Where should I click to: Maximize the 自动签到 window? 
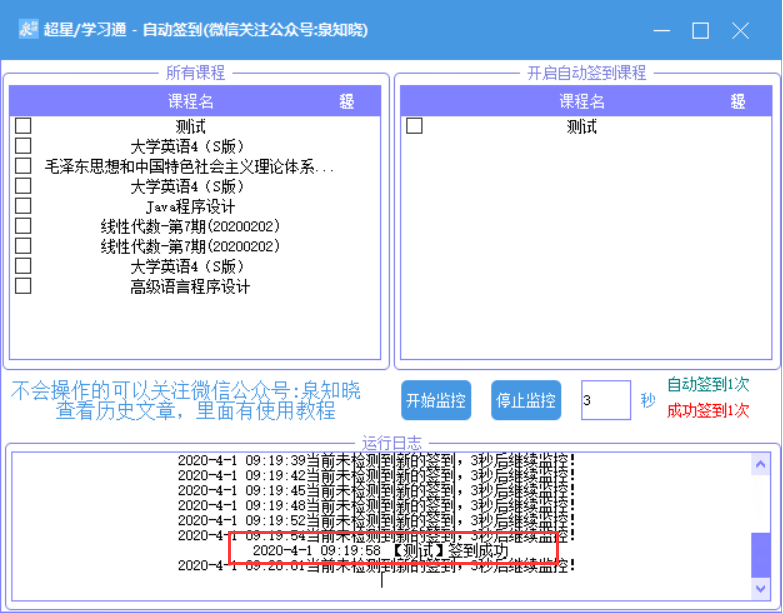700,31
